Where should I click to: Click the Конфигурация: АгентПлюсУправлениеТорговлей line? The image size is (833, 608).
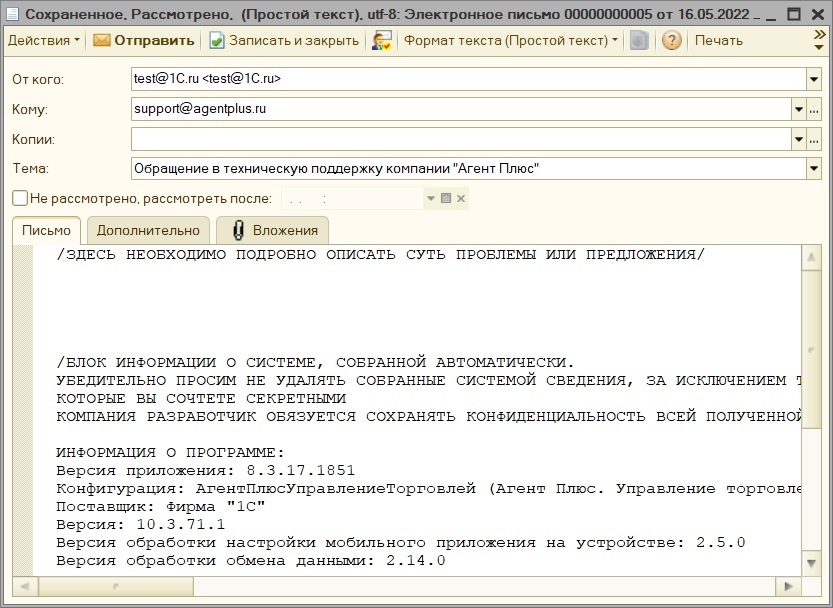click(429, 489)
